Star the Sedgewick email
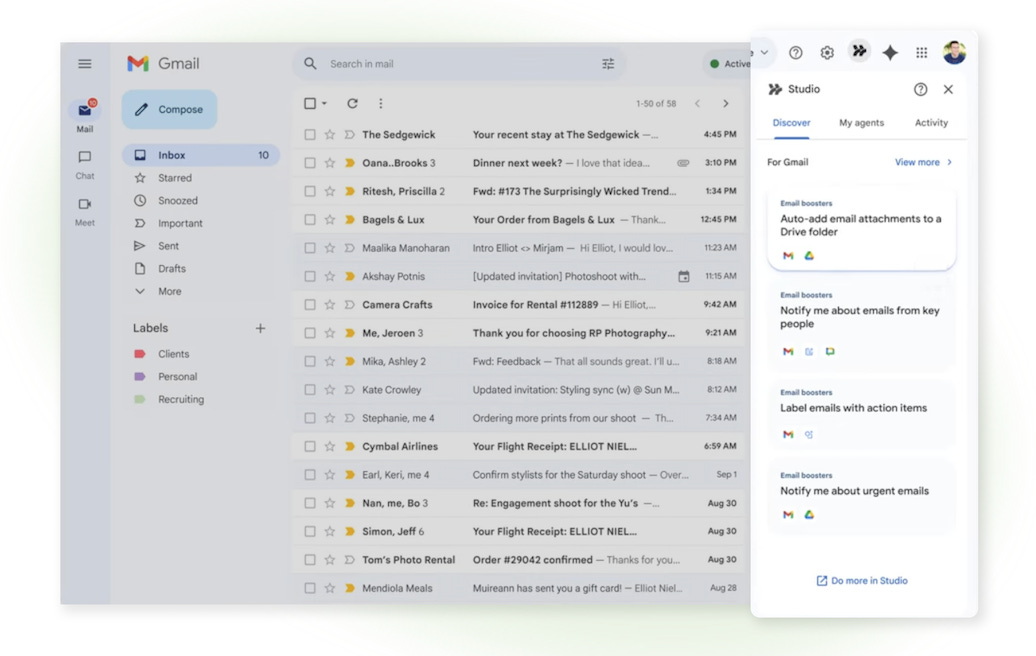 [x=330, y=135]
